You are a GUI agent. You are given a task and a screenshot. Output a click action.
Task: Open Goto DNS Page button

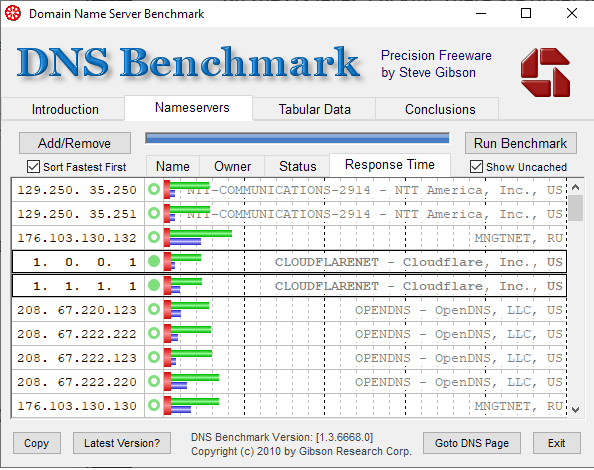[x=472, y=443]
